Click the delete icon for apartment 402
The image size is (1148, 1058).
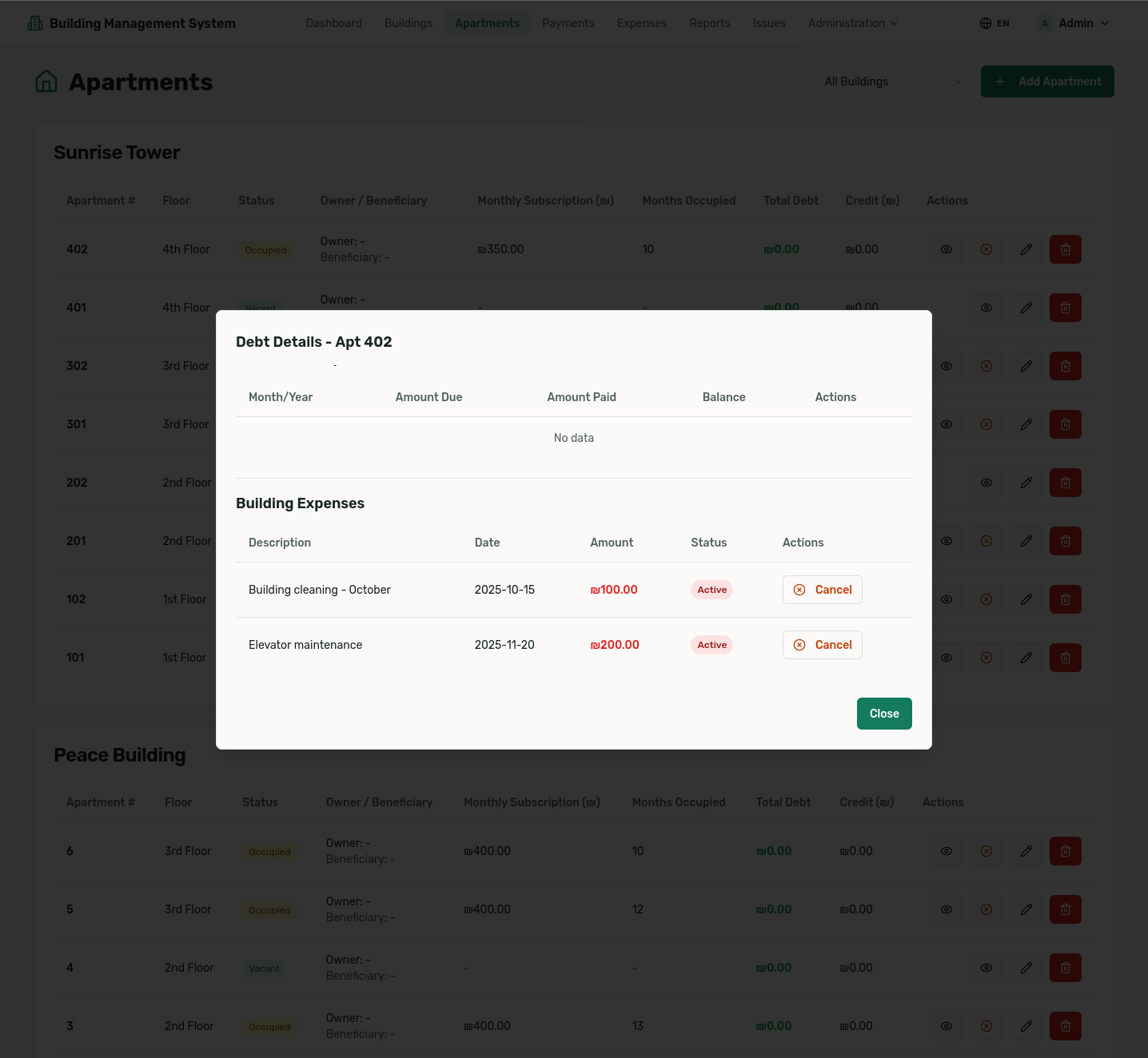[x=1065, y=249]
